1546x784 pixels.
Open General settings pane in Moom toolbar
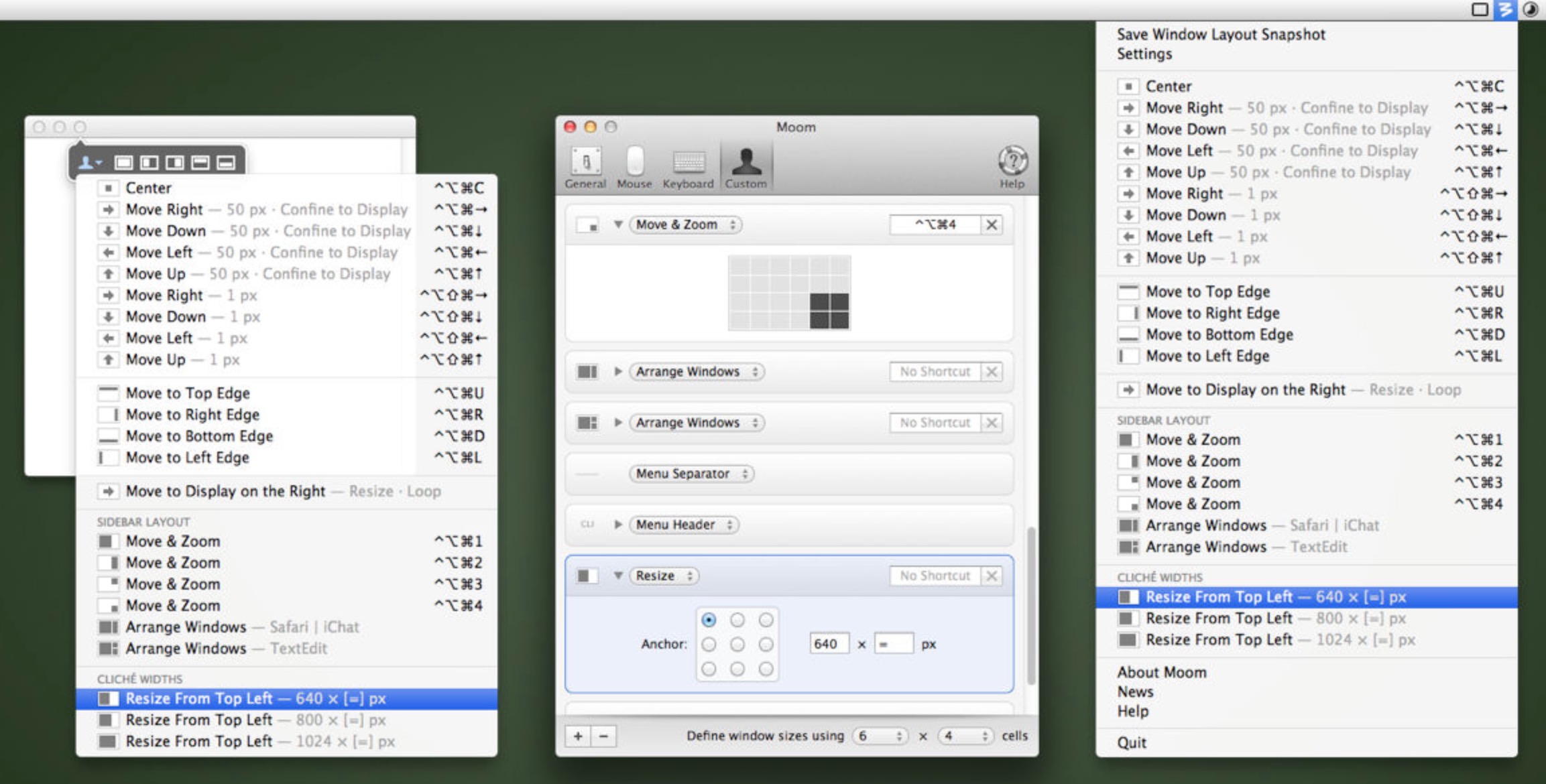[585, 168]
